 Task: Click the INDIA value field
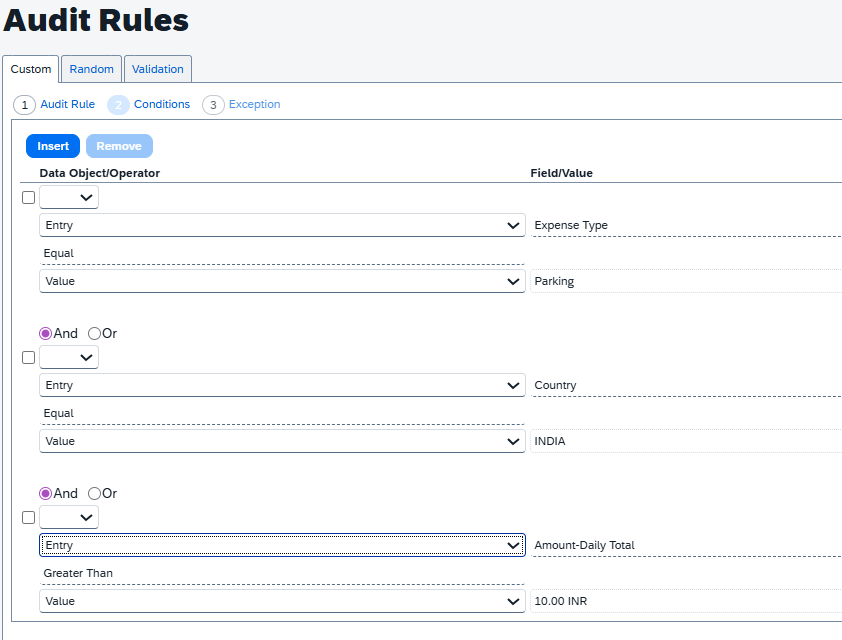tap(686, 441)
